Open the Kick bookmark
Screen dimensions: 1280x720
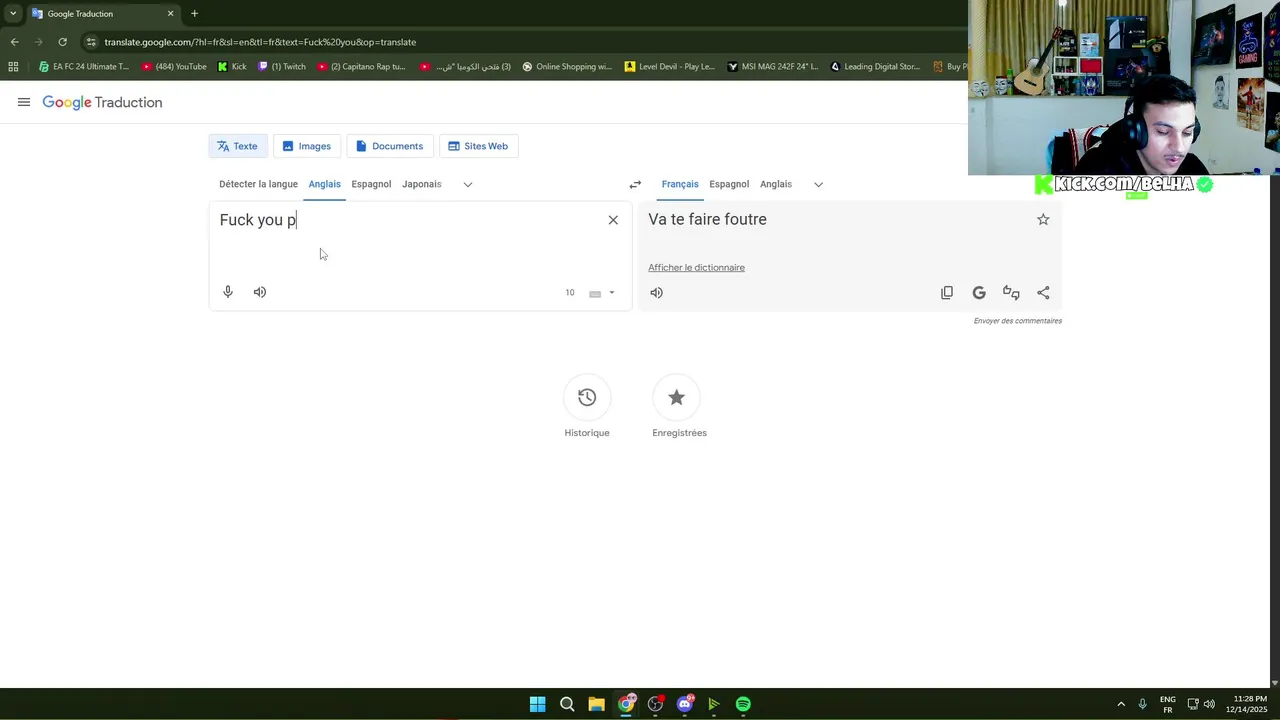click(232, 67)
